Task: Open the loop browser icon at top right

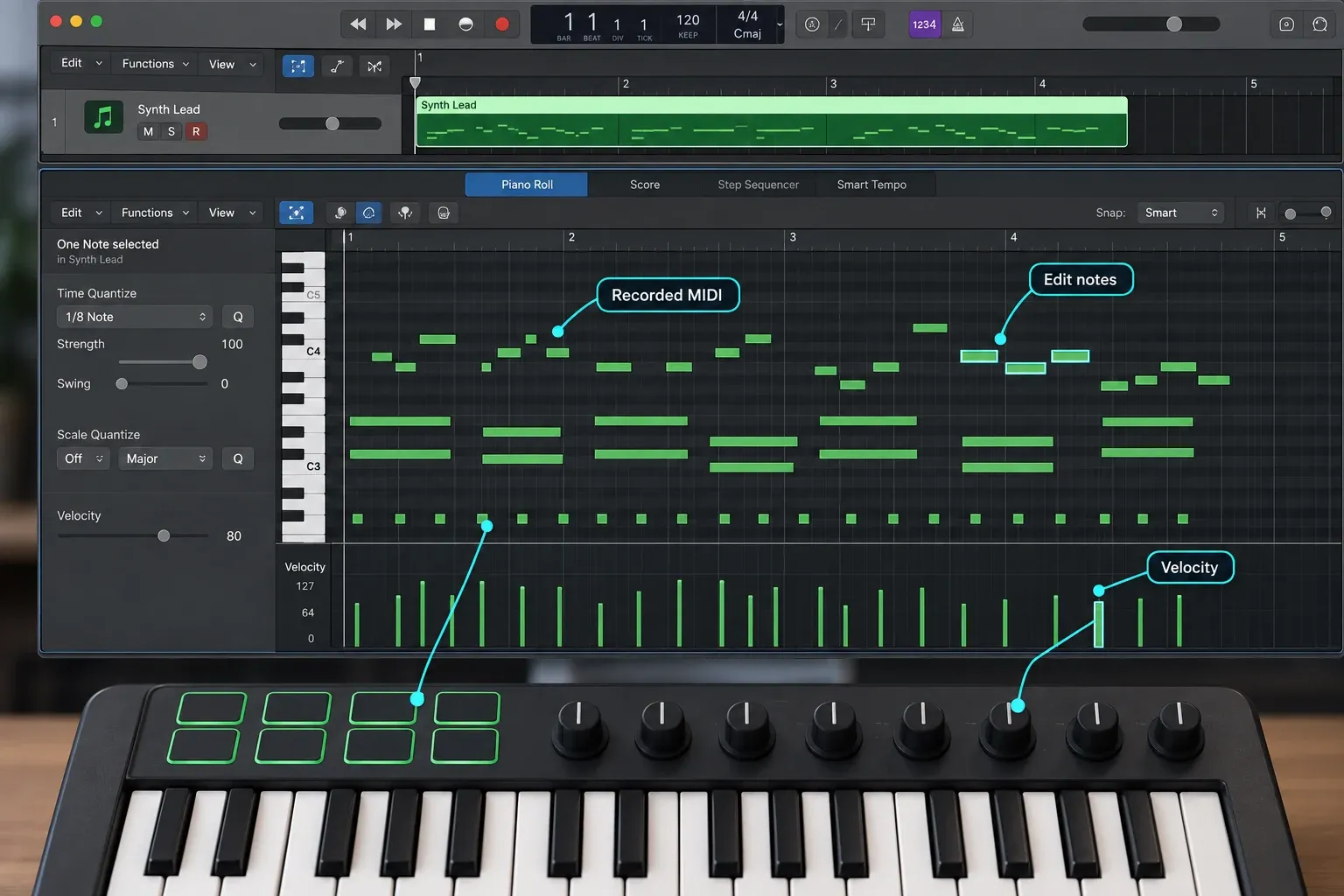Action: tap(1319, 24)
